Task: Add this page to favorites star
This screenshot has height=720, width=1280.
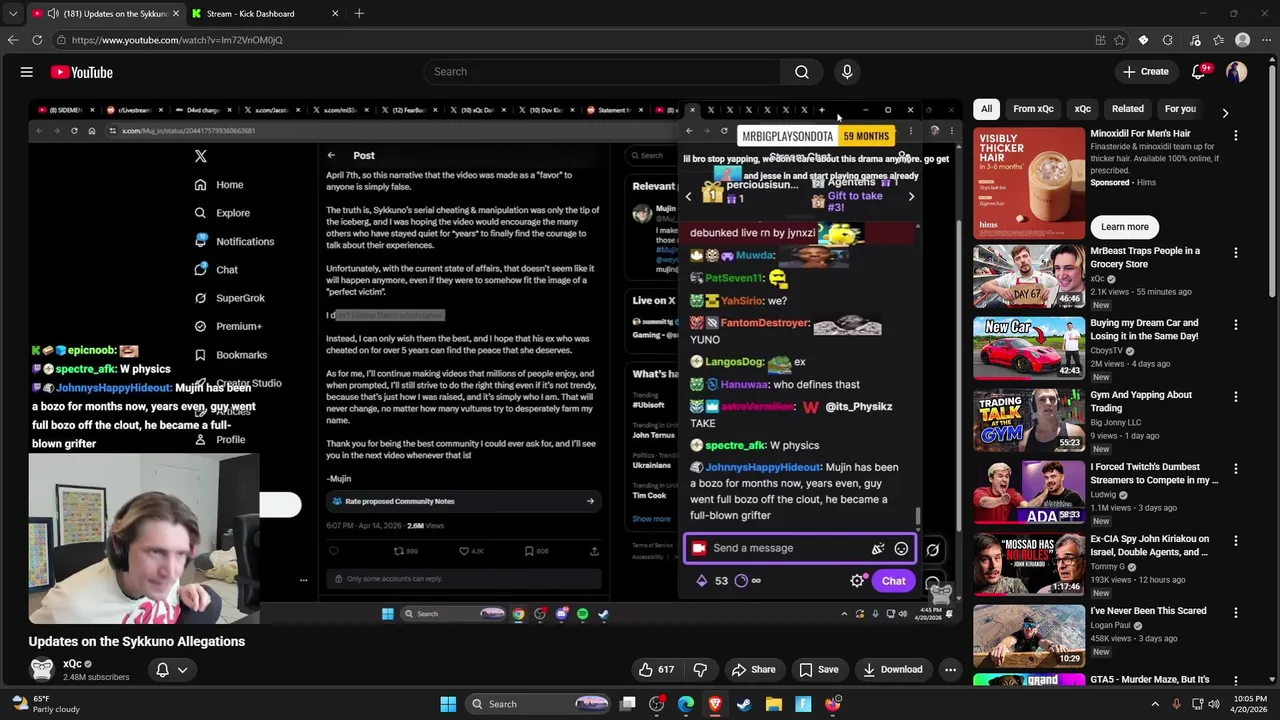Action: coord(1119,40)
